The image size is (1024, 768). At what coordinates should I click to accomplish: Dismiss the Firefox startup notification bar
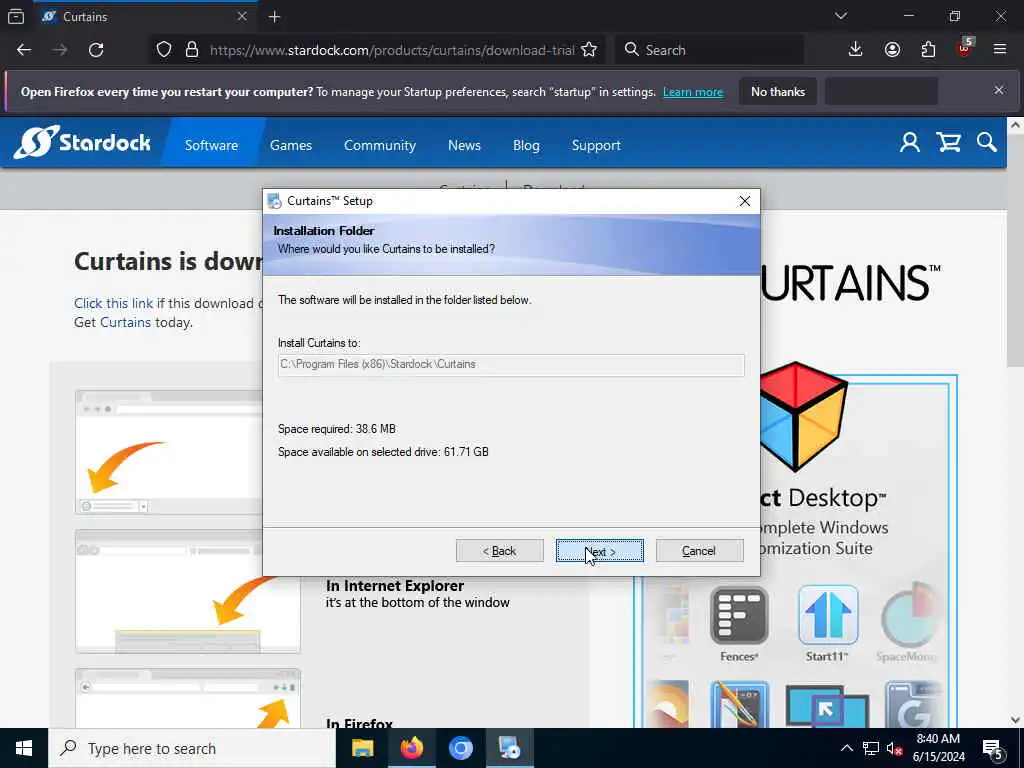click(x=999, y=90)
